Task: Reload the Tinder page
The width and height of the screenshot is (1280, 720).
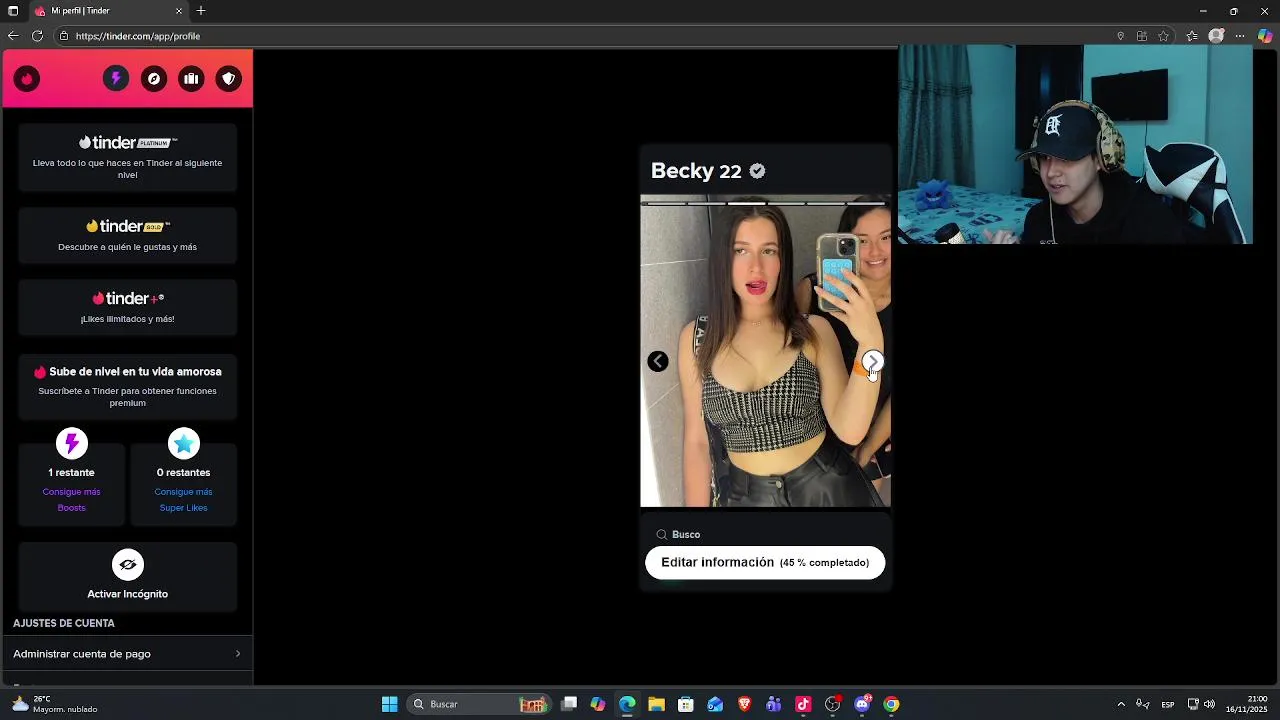Action: pos(37,36)
